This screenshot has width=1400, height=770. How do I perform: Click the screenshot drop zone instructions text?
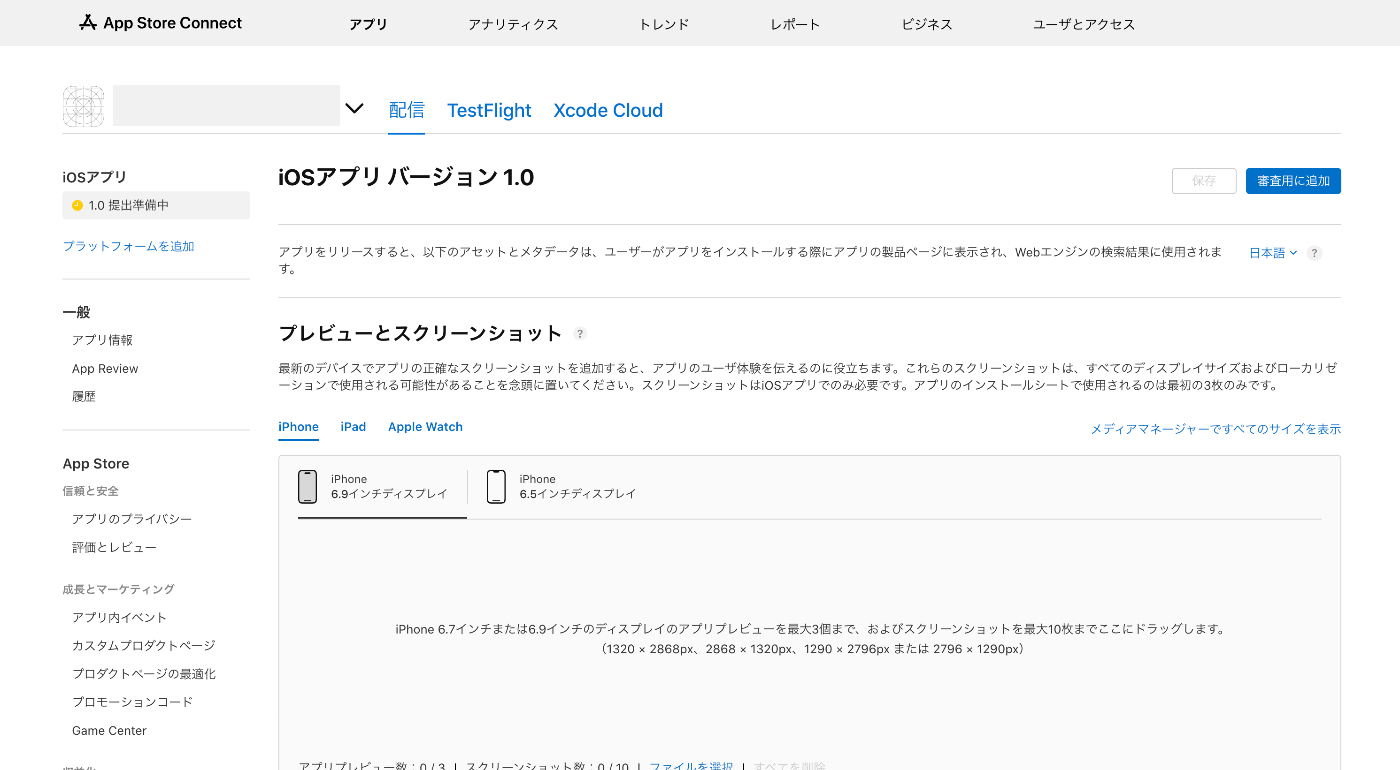point(810,639)
